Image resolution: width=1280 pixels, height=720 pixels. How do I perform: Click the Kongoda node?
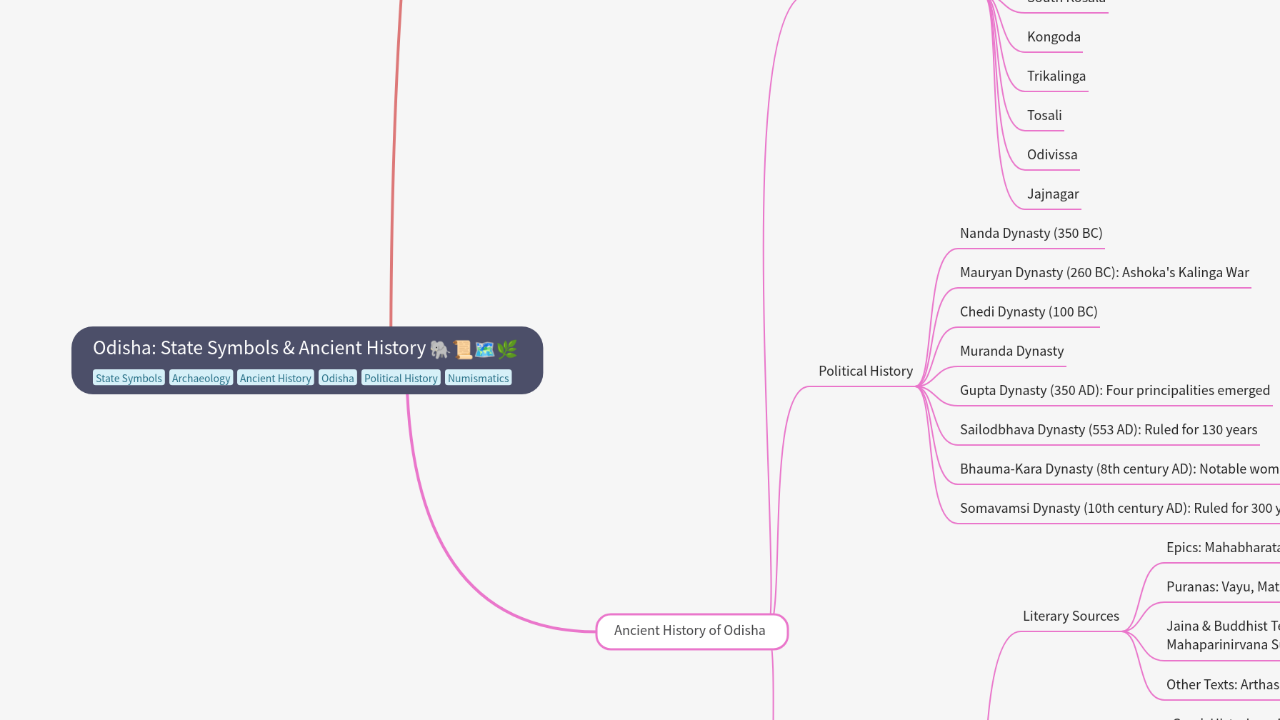1054,37
